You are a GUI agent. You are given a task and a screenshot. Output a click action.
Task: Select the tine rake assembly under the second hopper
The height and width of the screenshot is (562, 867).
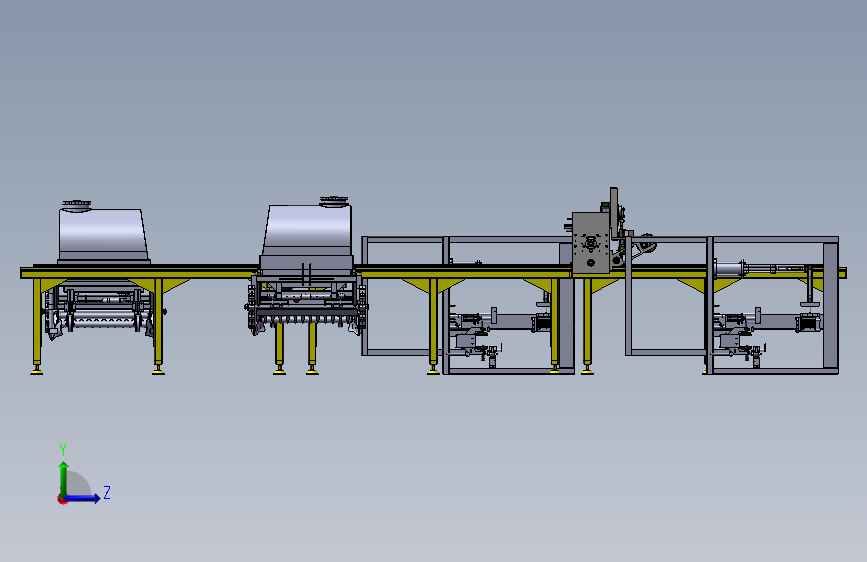307,317
